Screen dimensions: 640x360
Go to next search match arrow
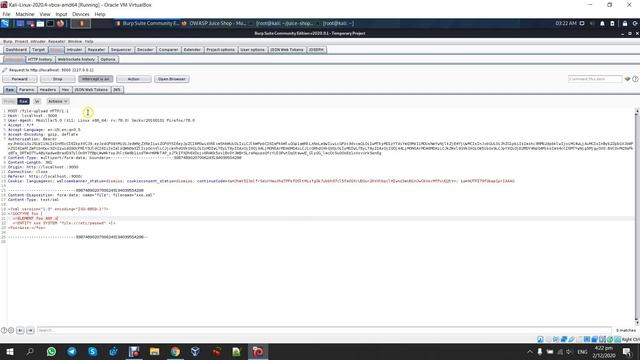[30, 330]
